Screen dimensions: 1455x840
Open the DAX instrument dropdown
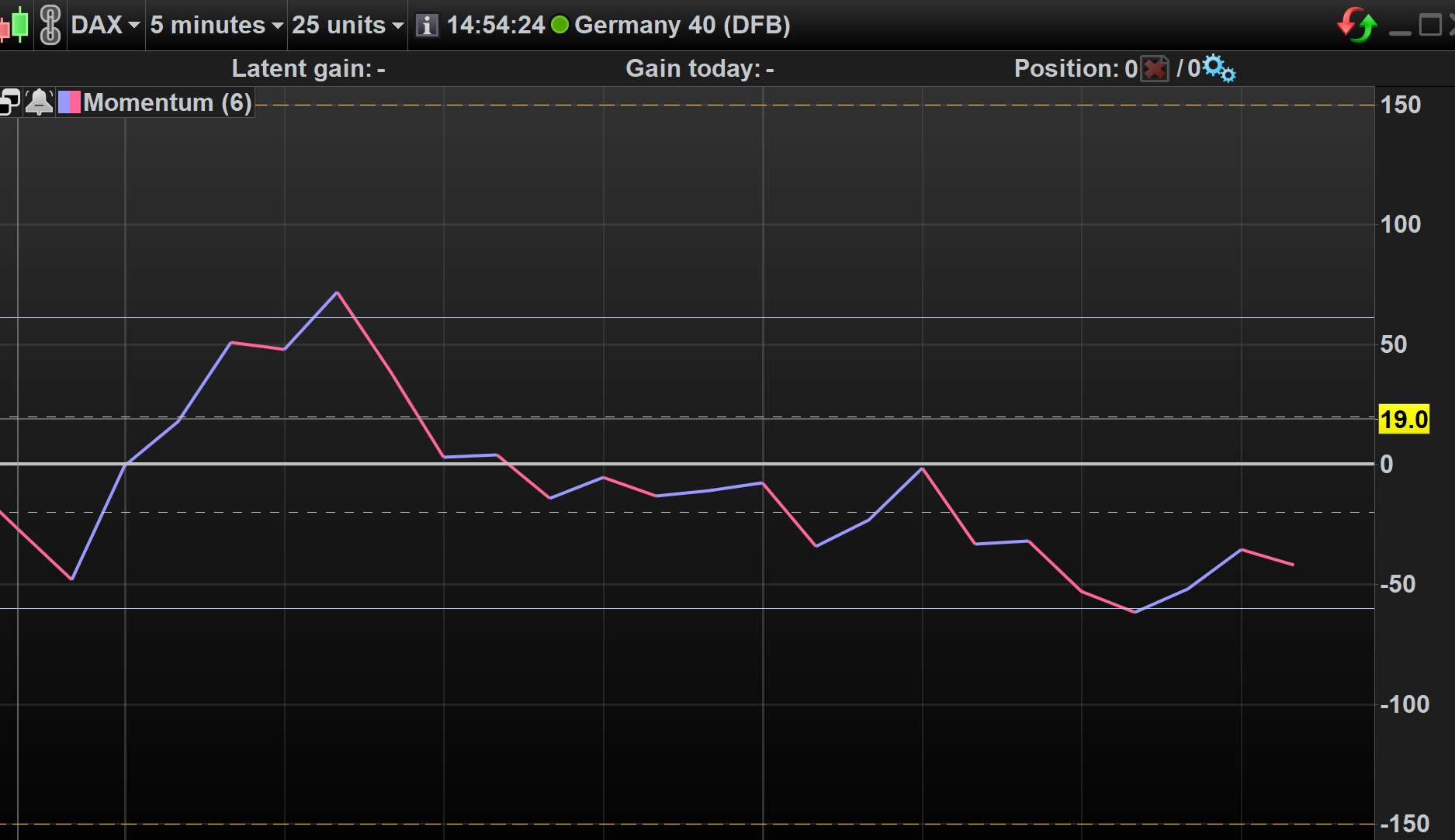click(x=106, y=25)
